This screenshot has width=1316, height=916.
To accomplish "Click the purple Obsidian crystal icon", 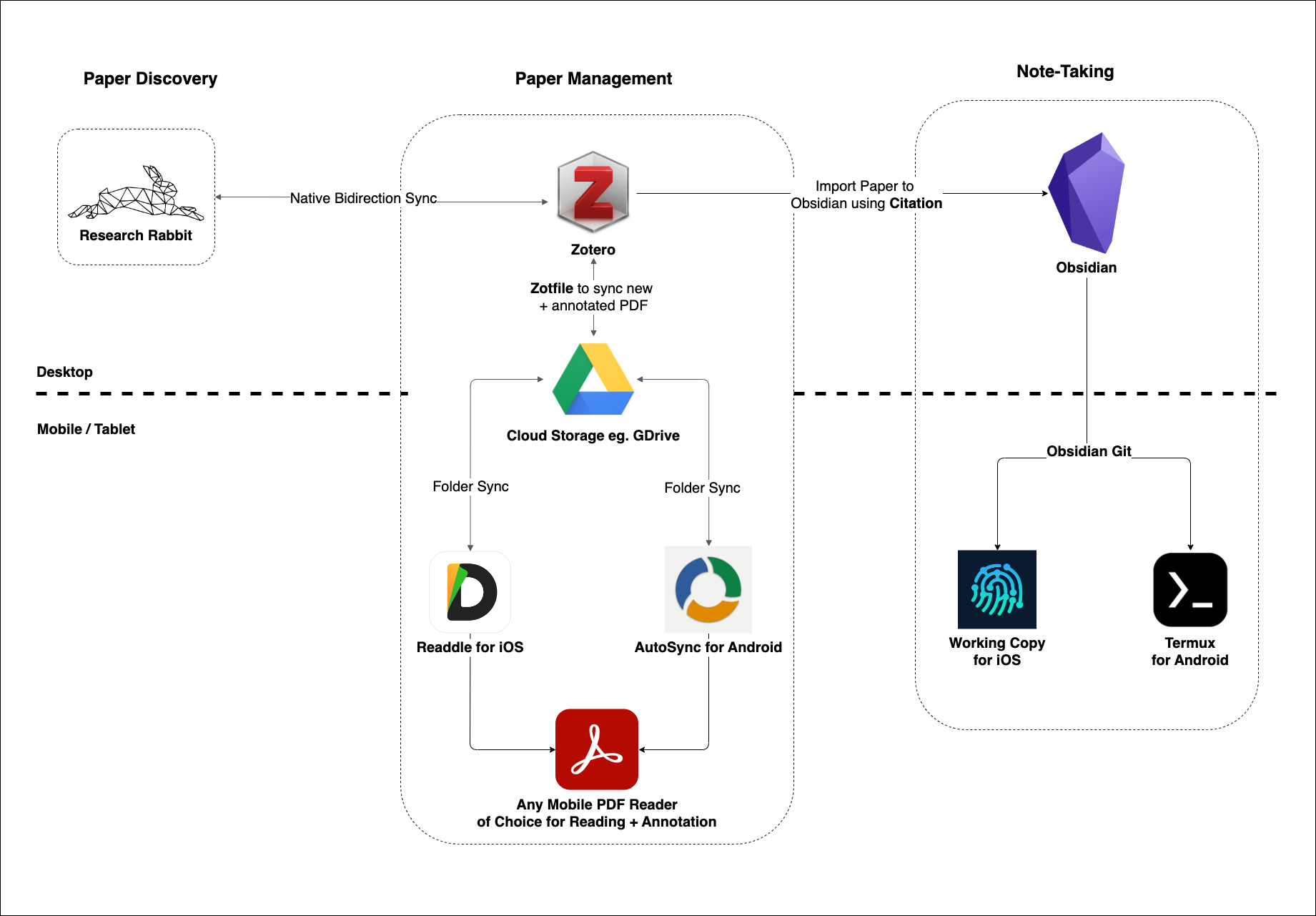I will [1087, 193].
